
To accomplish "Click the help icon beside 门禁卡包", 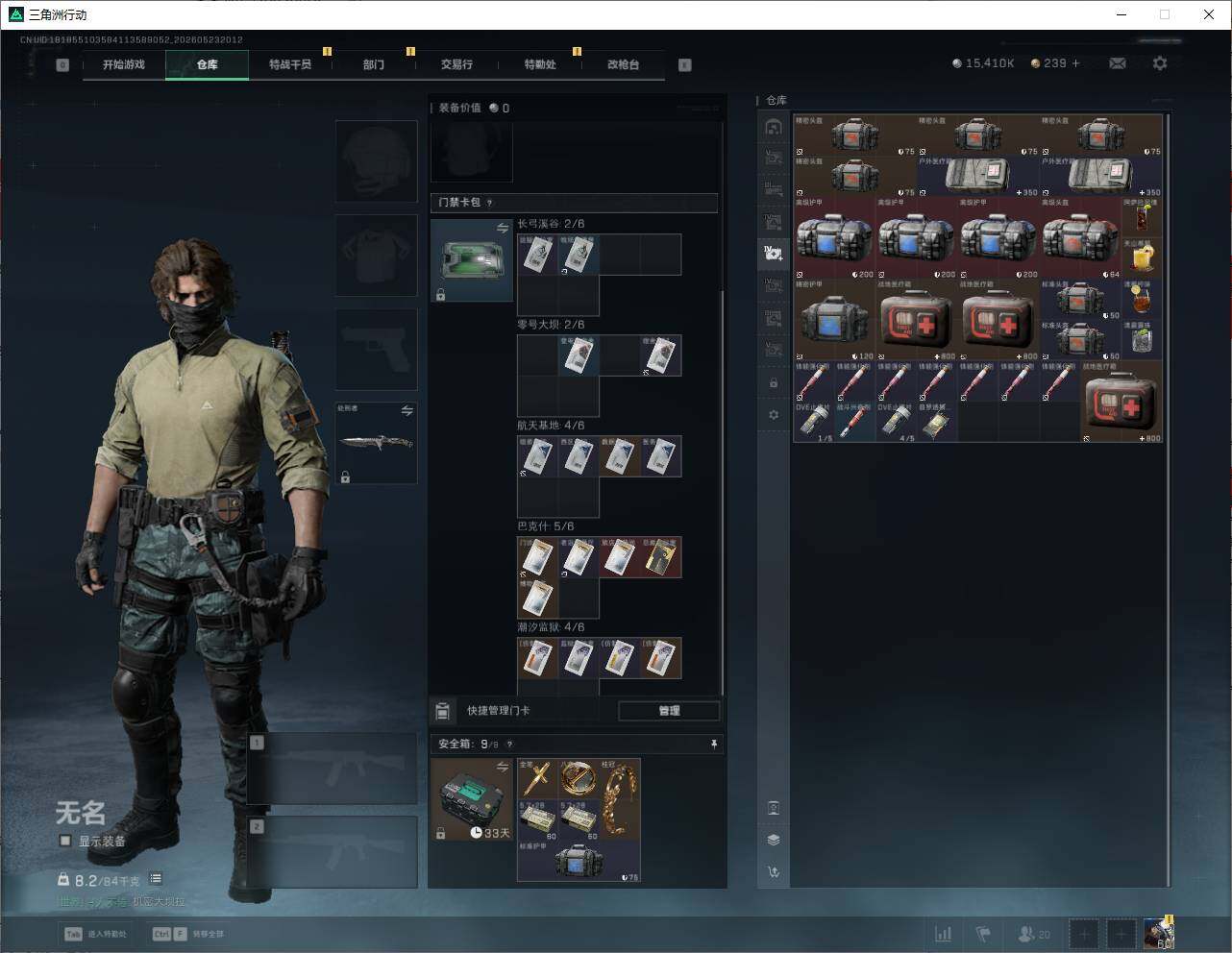I will point(490,203).
